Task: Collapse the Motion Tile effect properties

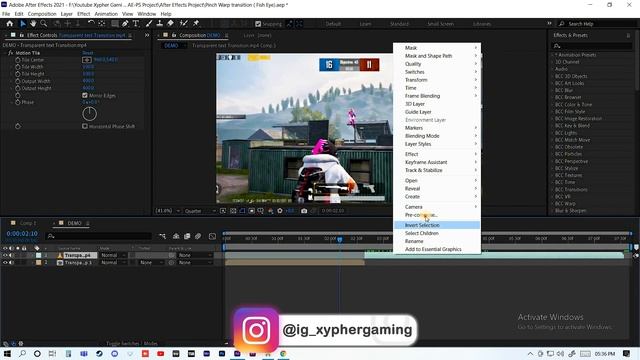Action: point(5,53)
